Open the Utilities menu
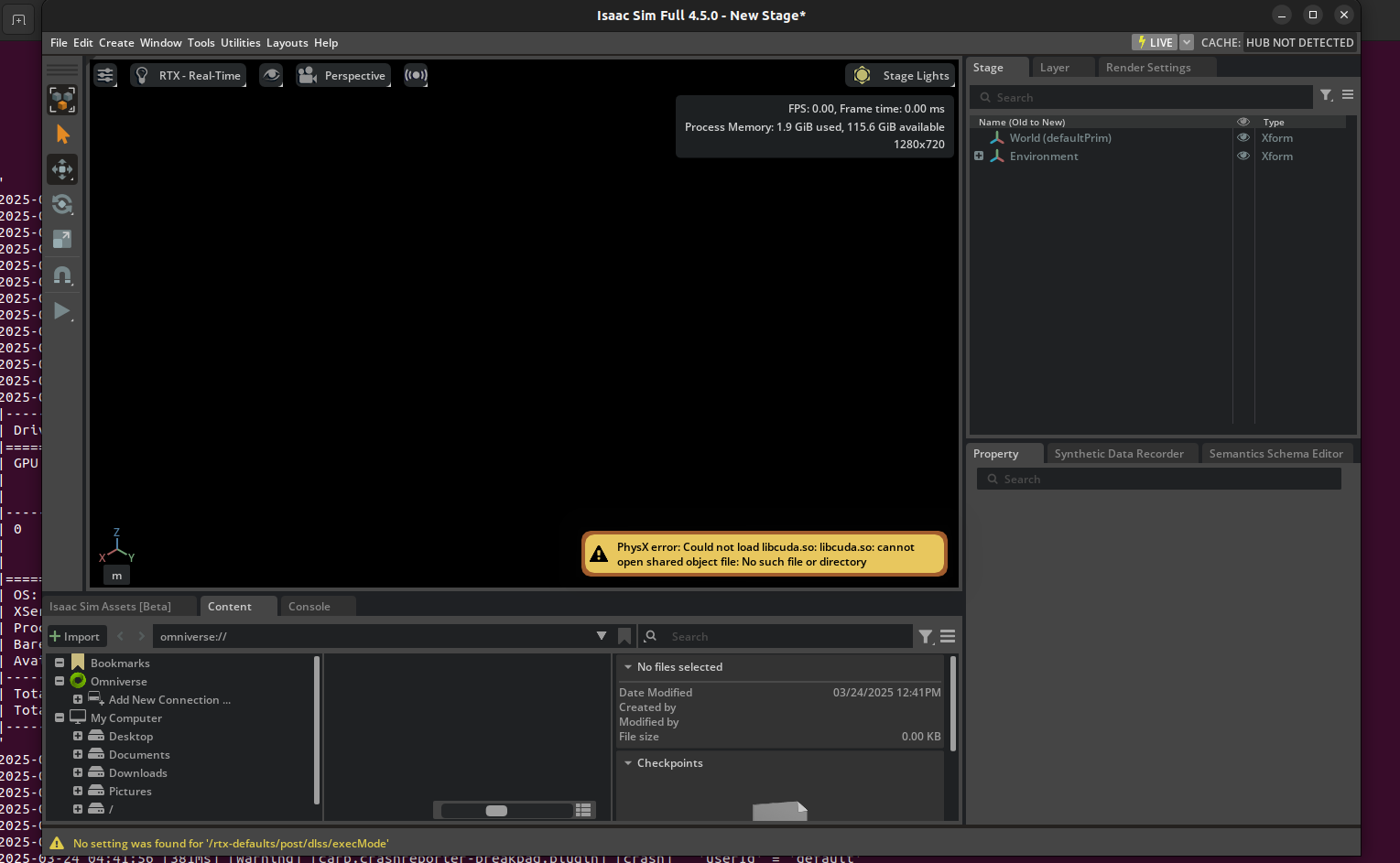 coord(241,43)
